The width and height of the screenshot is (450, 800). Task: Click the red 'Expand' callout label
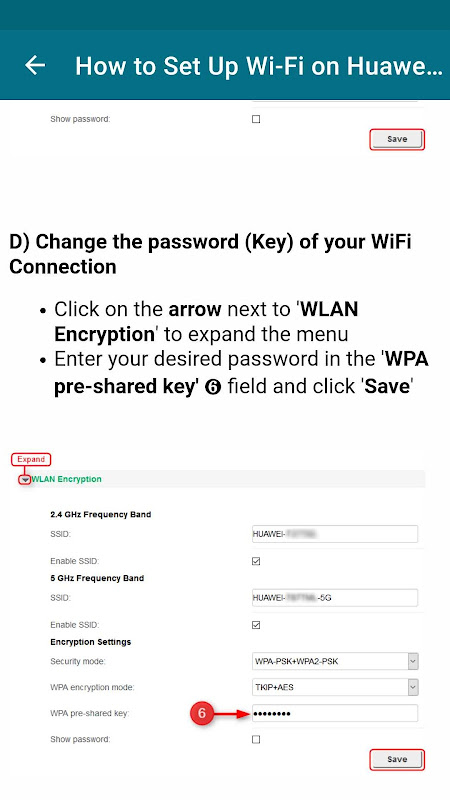[31, 459]
